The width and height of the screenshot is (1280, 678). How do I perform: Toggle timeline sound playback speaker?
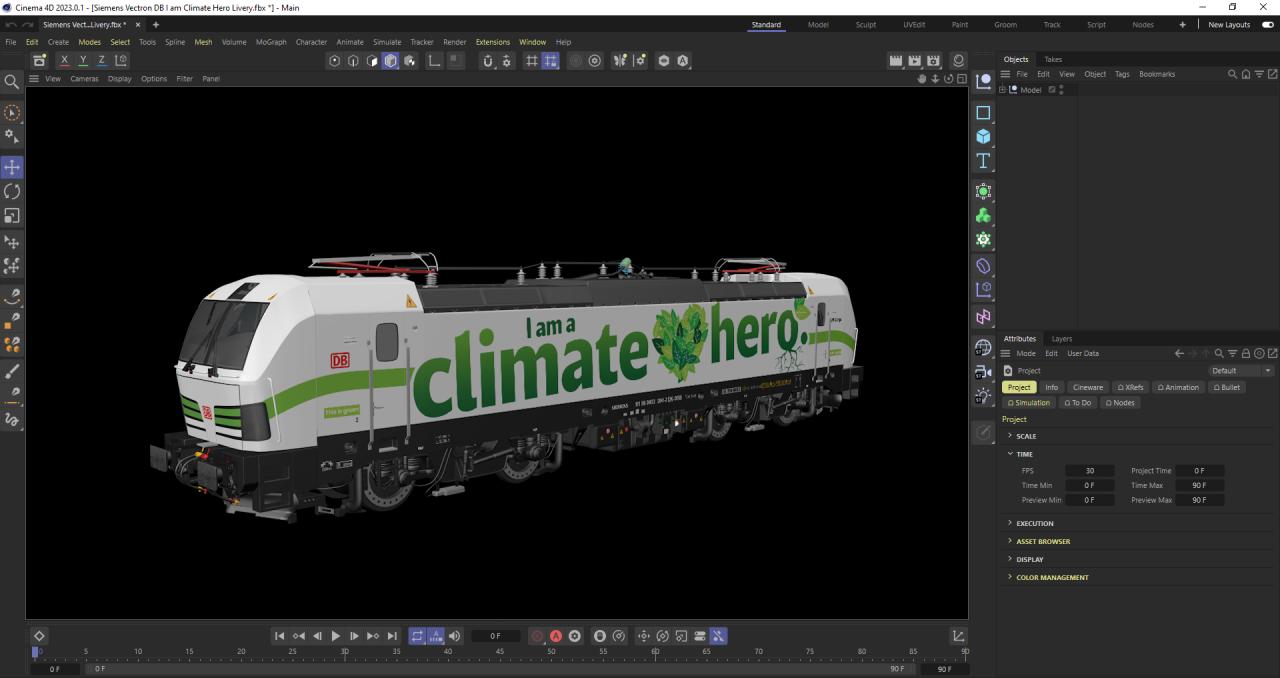455,636
